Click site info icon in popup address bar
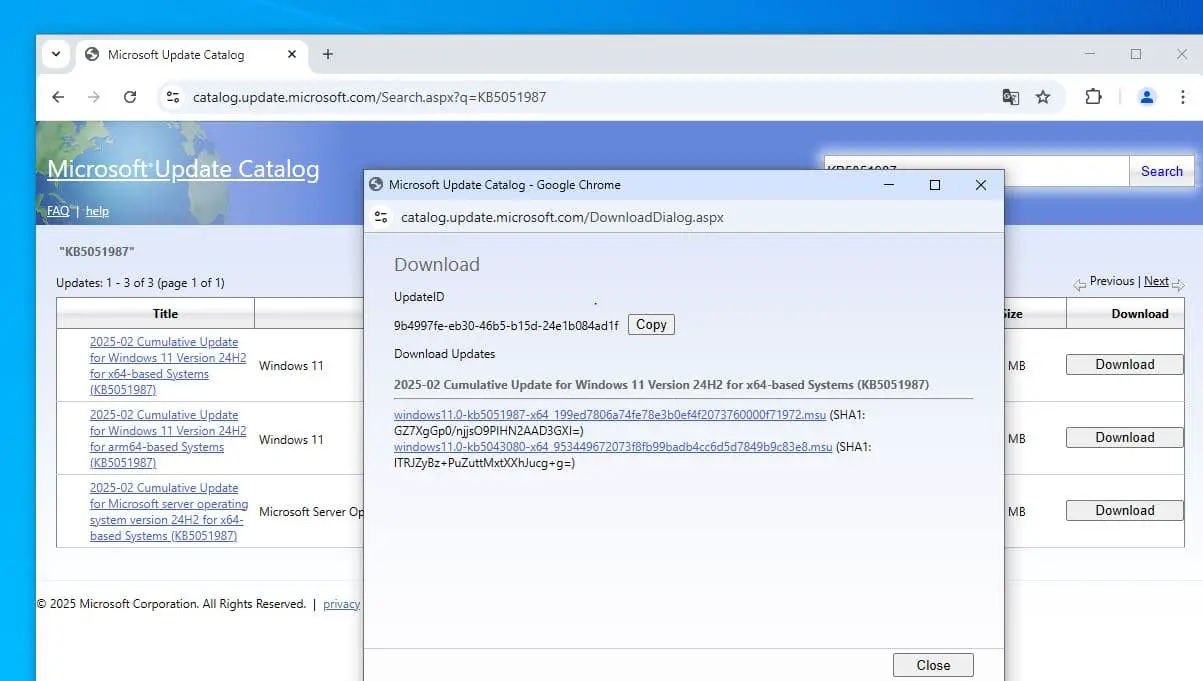 (380, 217)
